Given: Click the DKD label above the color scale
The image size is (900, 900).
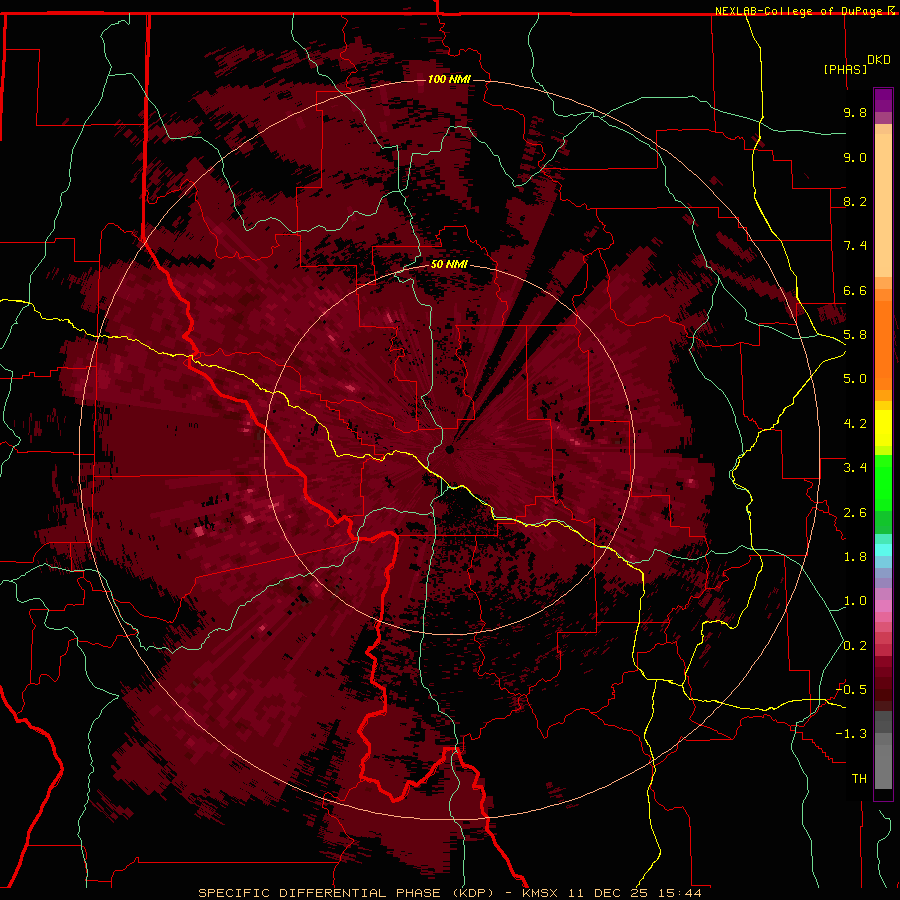Looking at the screenshot, I should pos(879,60).
